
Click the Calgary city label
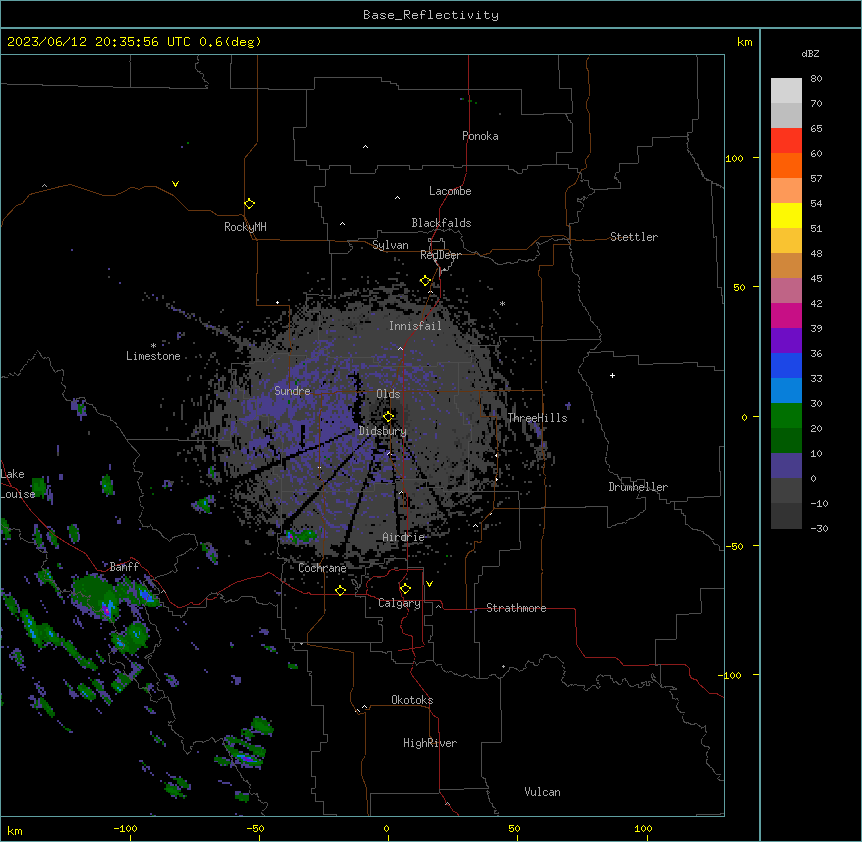399,603
